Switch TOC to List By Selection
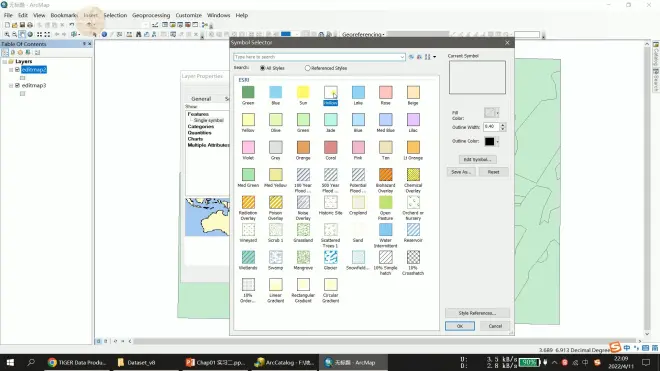The image size is (660, 371). [28, 53]
